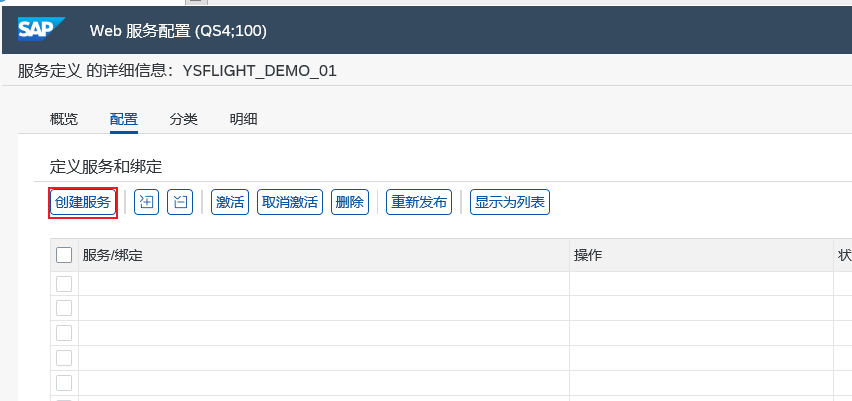Click the collapse all nodes icon
Screen dimensions: 852x401
180,202
